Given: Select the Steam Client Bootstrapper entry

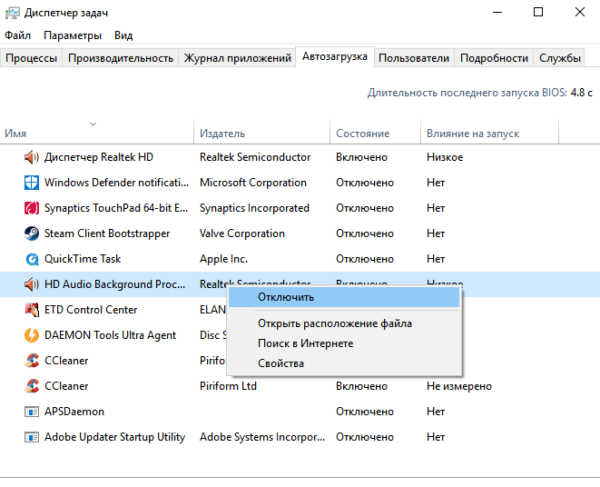Looking at the screenshot, I should click(107, 233).
